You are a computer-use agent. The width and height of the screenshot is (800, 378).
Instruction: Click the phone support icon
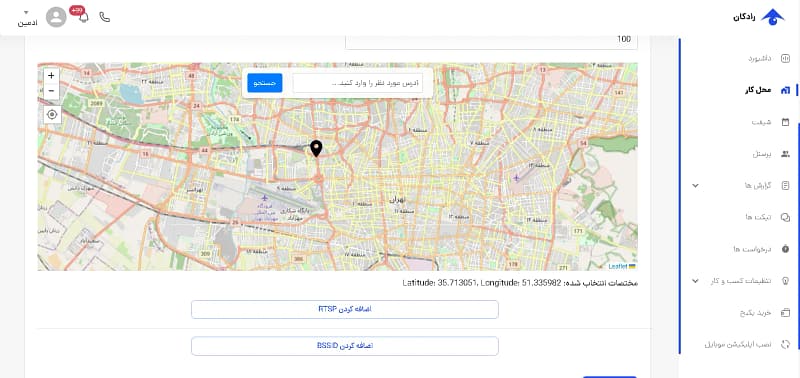pos(105,17)
